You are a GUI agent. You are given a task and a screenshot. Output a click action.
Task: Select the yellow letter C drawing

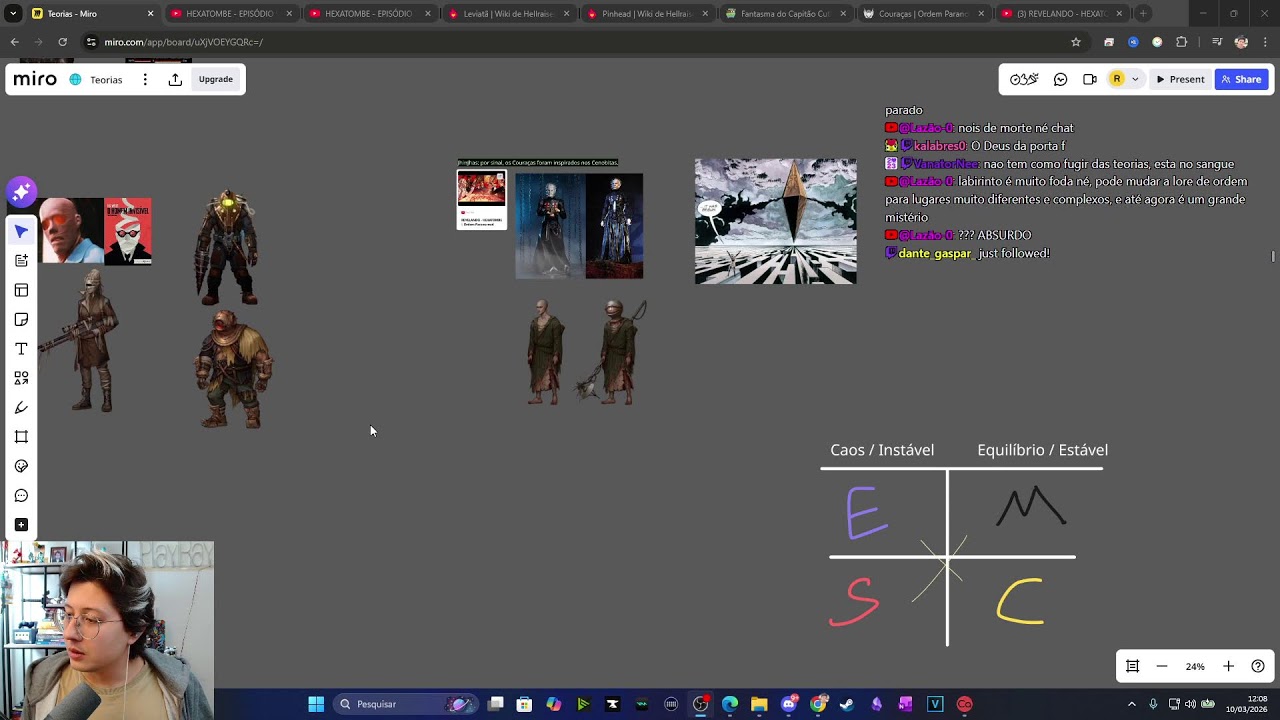click(1020, 602)
